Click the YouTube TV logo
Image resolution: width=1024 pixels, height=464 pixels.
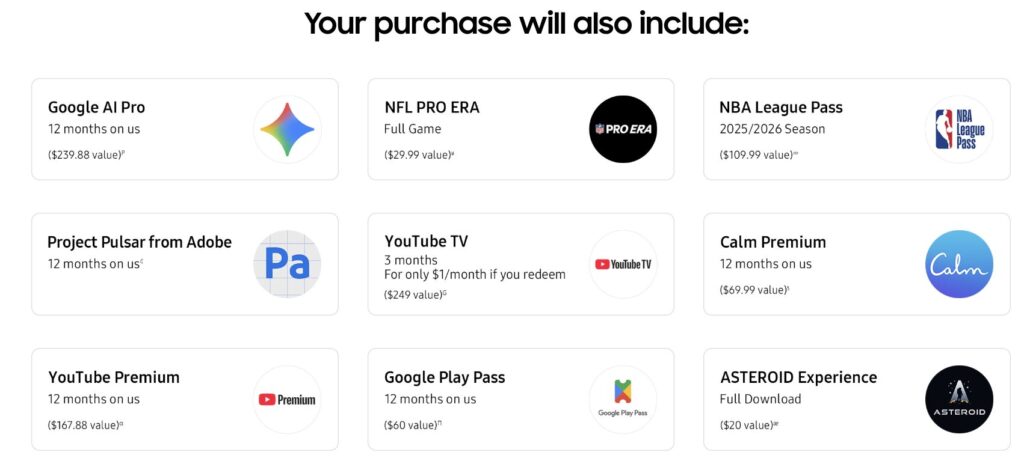pyautogui.click(x=623, y=264)
